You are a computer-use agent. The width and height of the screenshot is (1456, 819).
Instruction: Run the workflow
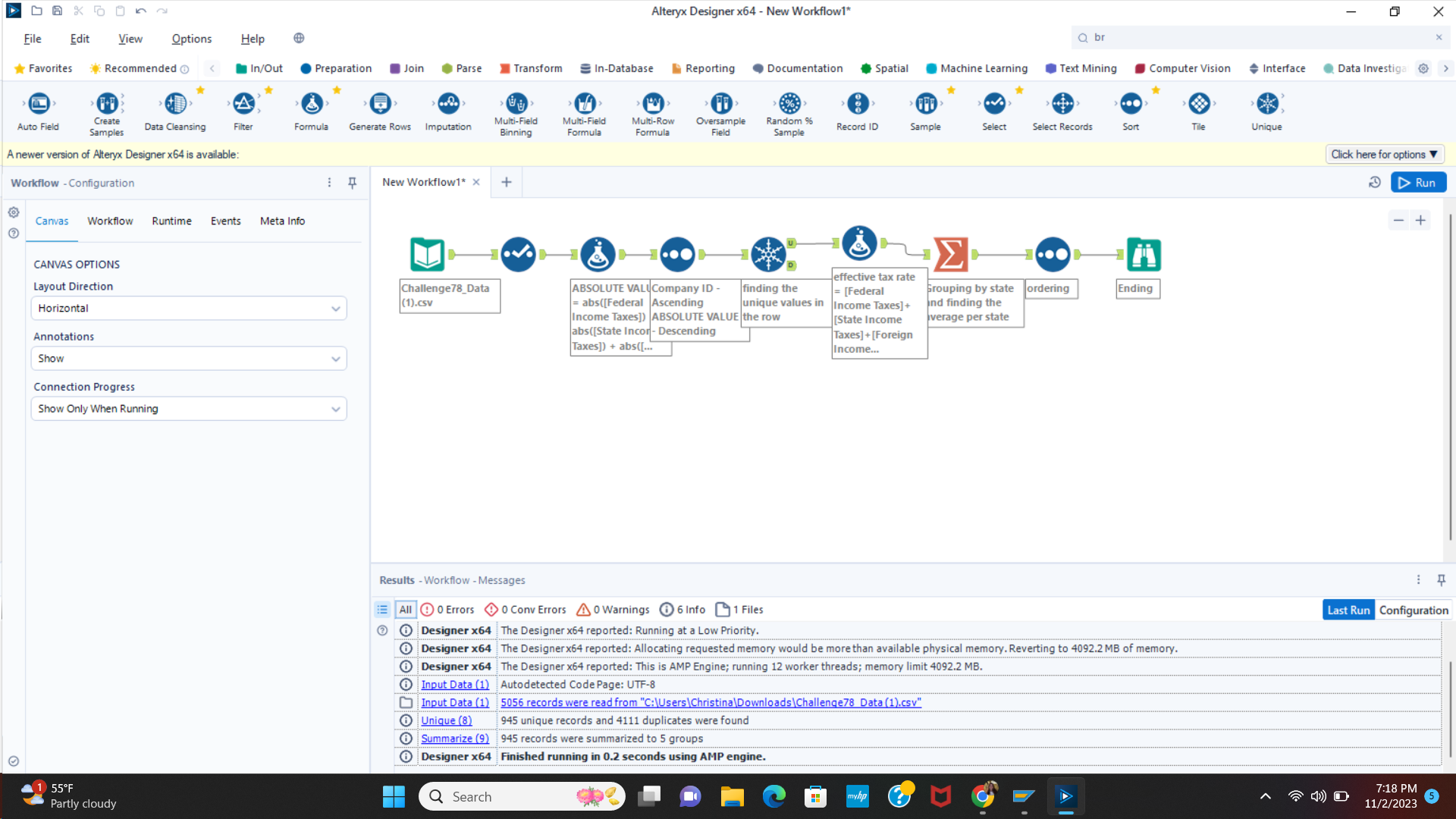[1417, 183]
